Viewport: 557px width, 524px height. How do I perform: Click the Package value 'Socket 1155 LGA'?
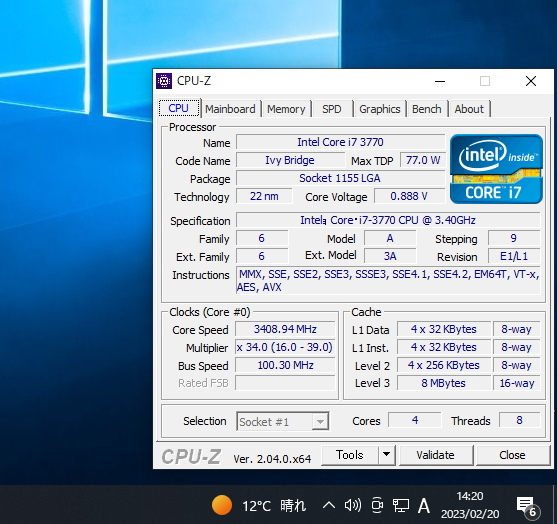click(x=340, y=178)
